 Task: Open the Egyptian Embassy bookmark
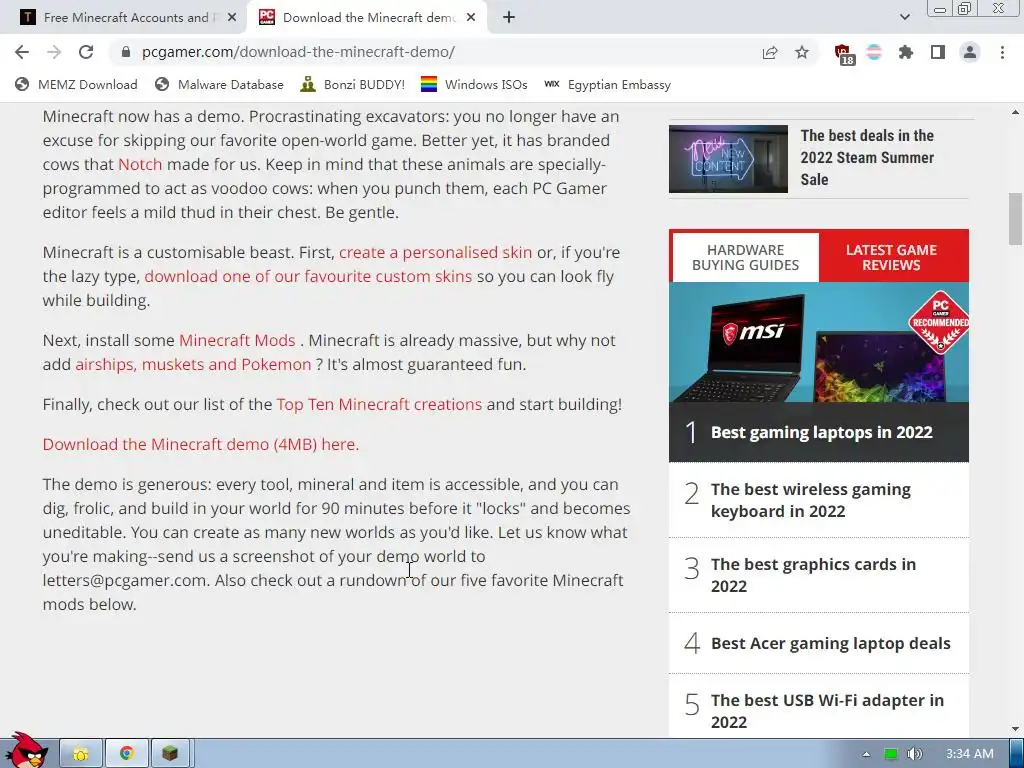click(x=607, y=85)
